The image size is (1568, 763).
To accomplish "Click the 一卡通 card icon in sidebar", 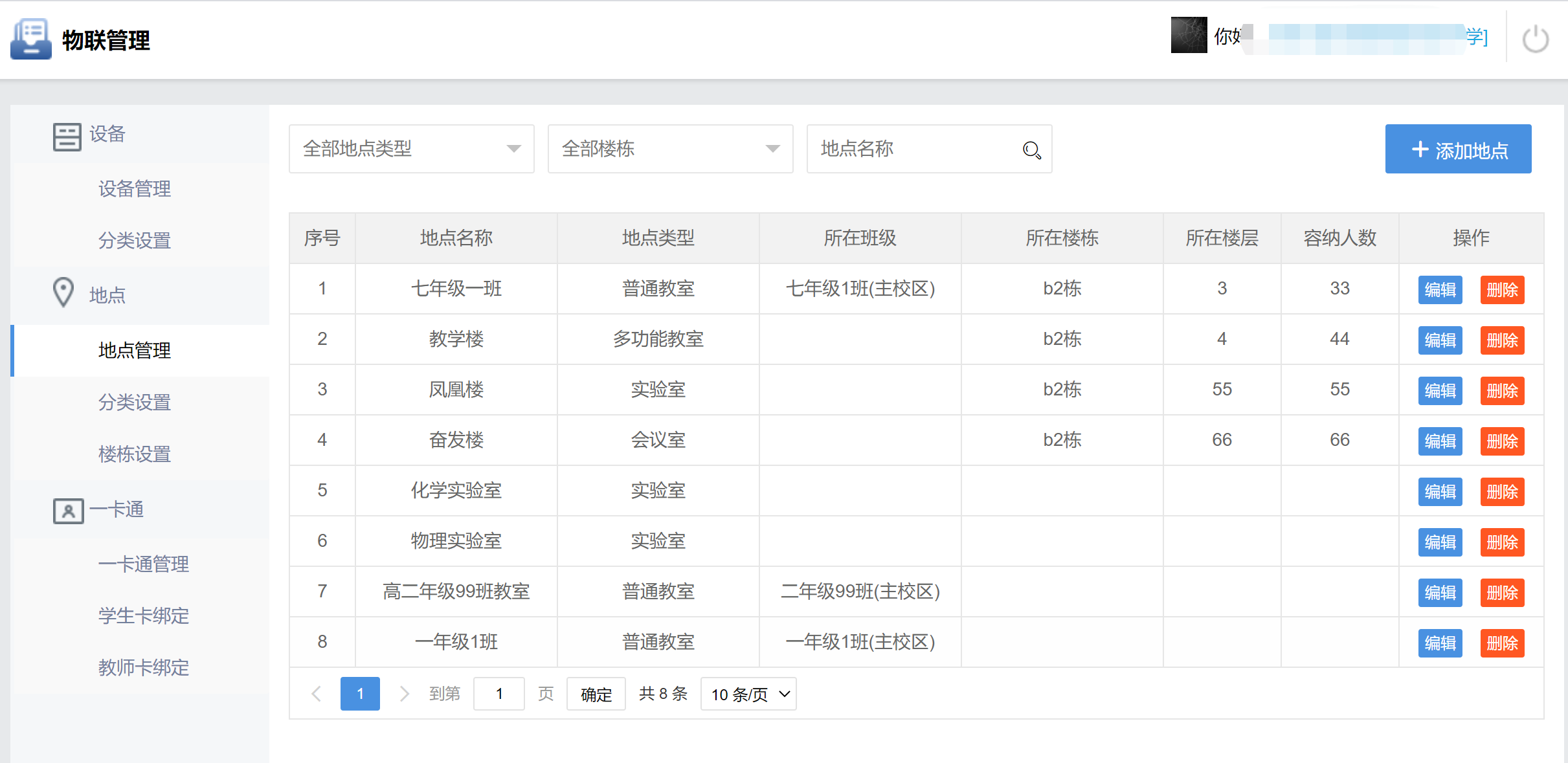I will (68, 511).
